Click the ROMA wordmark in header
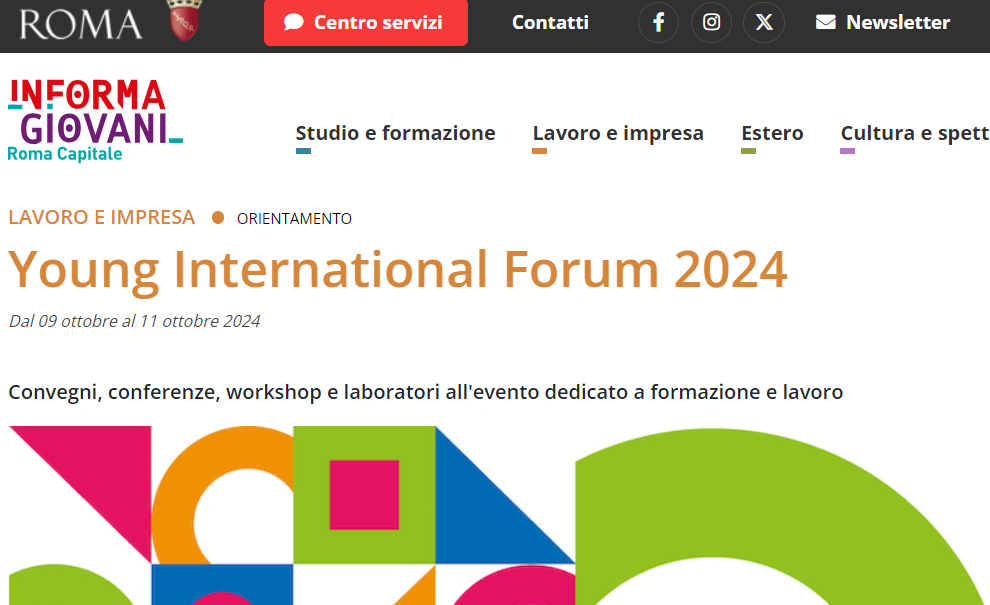Image resolution: width=990 pixels, height=605 pixels. (81, 25)
